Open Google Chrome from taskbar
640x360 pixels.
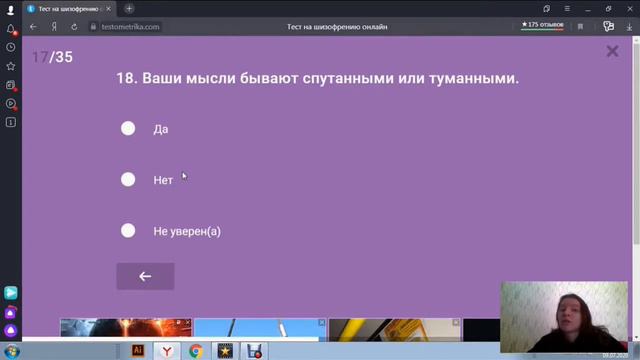[x=196, y=351]
